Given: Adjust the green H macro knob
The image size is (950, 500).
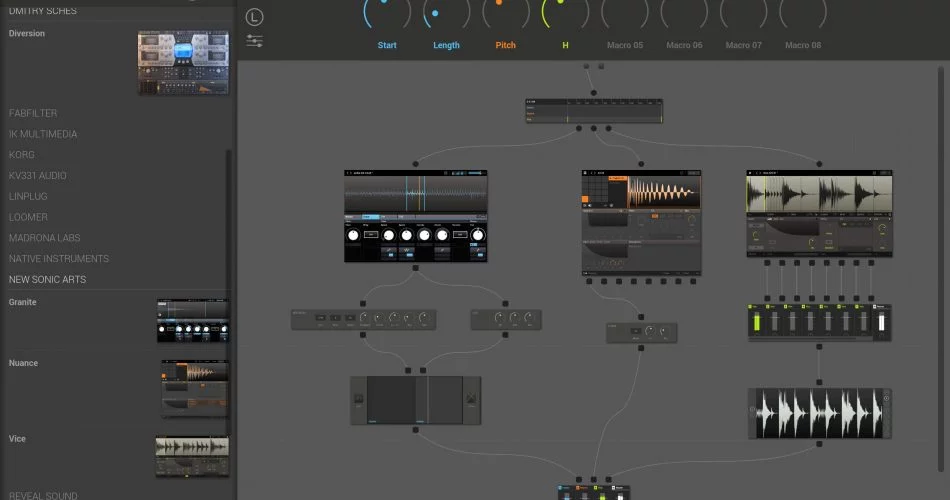Looking at the screenshot, I should [565, 12].
